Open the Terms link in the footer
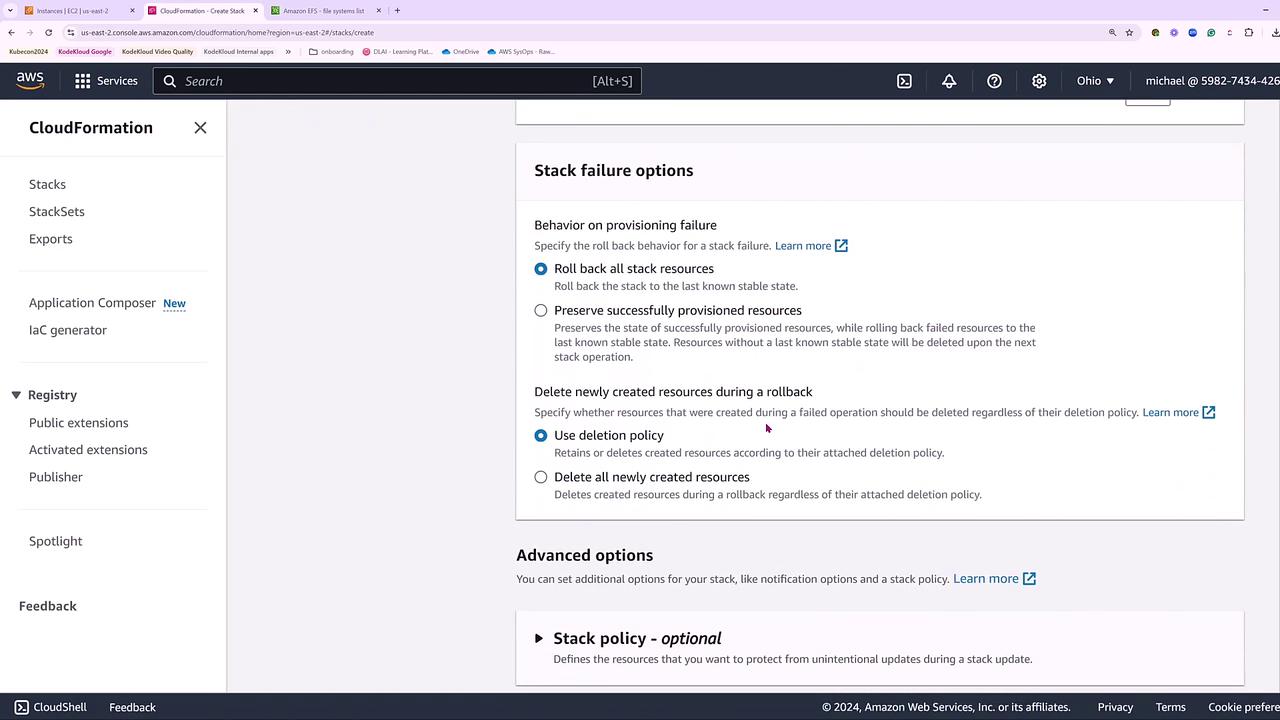1280x720 pixels. pos(1171,707)
